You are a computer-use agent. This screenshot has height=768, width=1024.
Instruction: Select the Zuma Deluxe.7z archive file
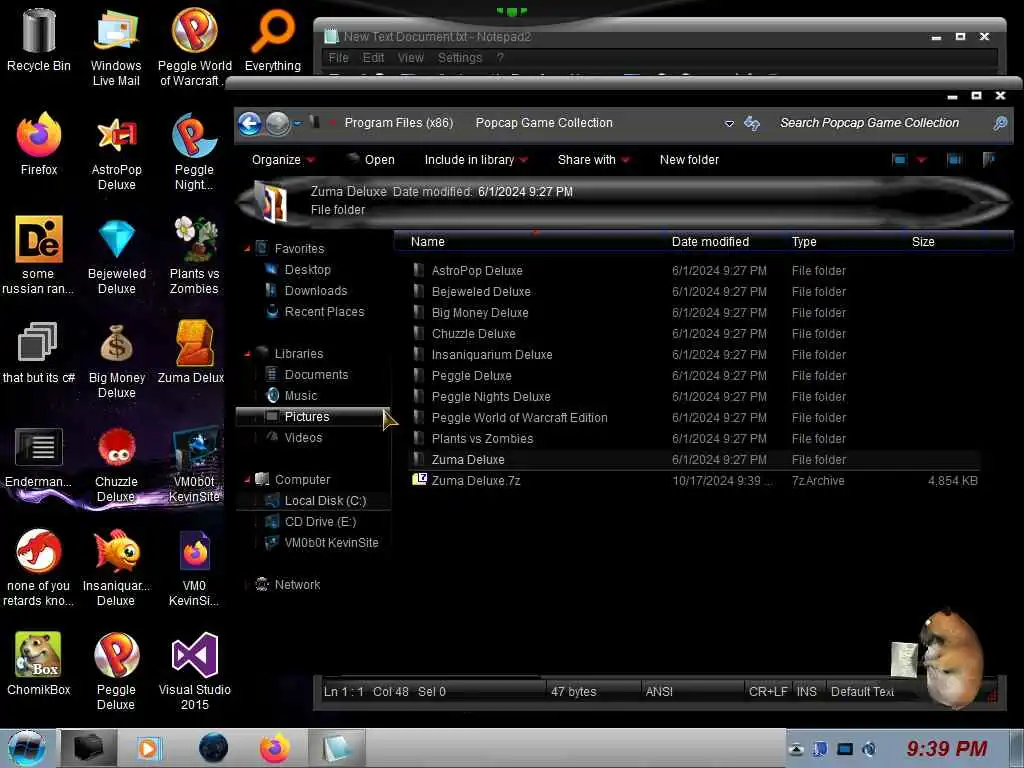(x=694, y=481)
